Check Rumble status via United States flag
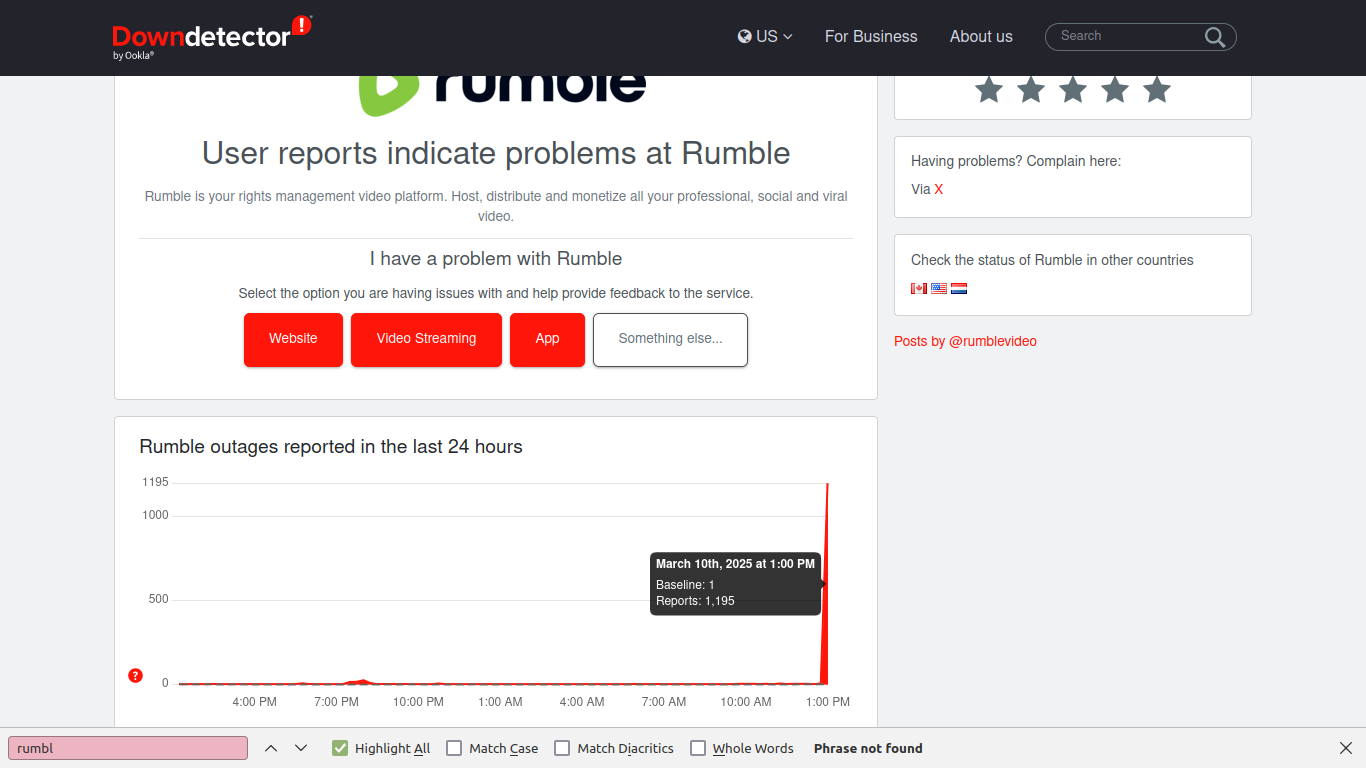 tap(939, 288)
